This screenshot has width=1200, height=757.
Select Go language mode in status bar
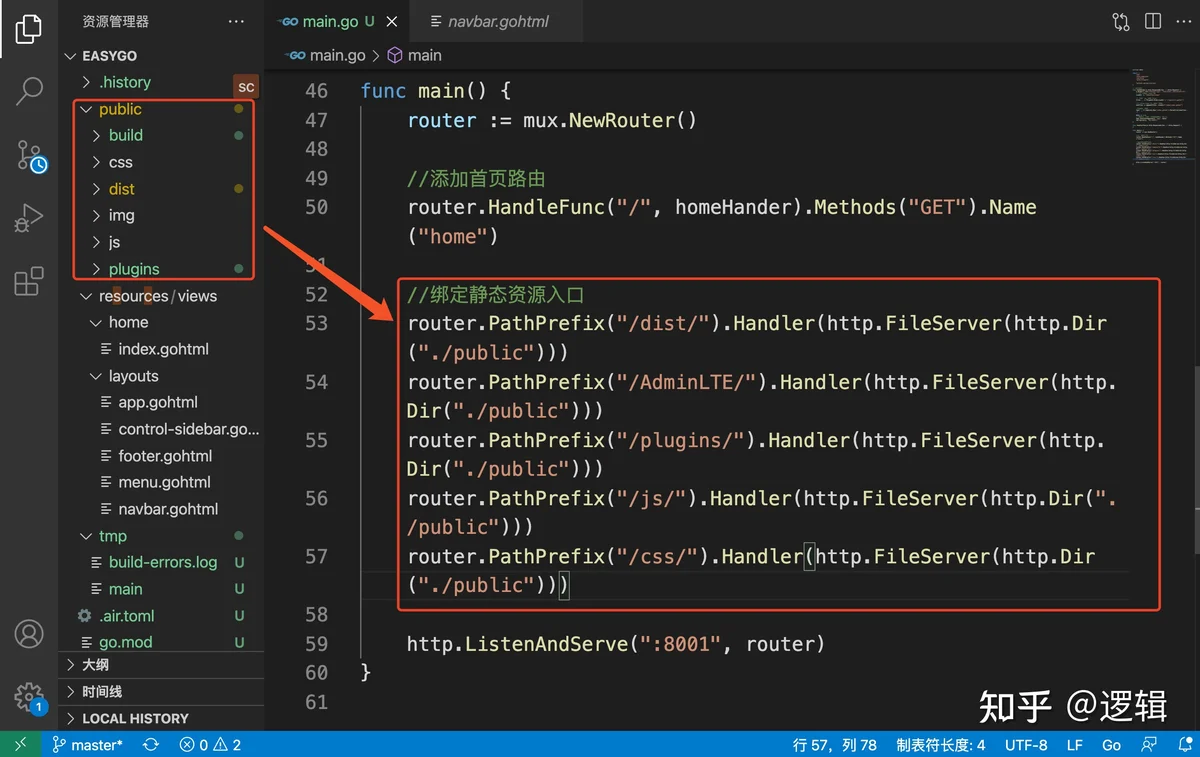pos(1111,744)
